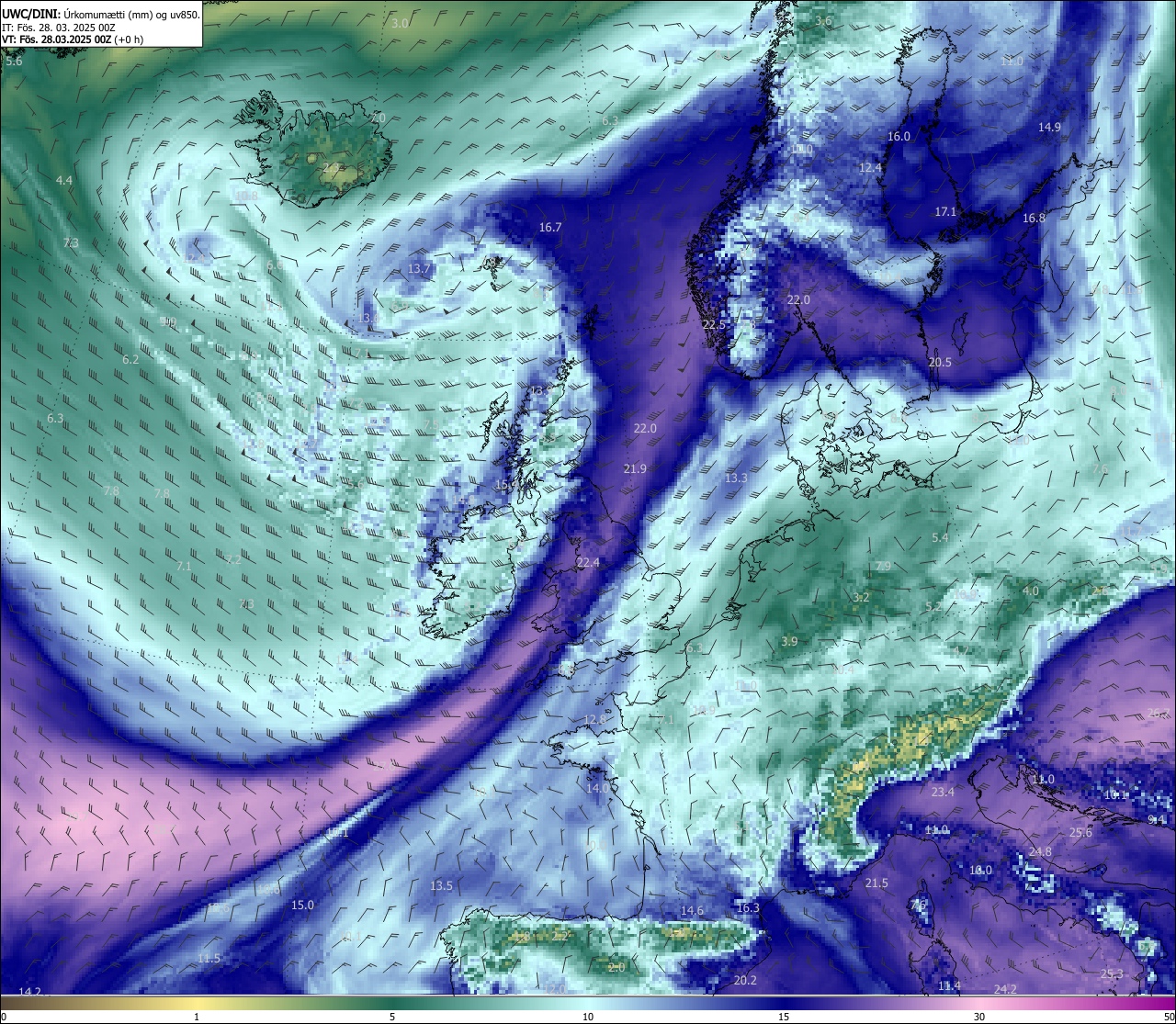Screen dimensions: 1176x1024
Task: Select the 5.4 value label
Action: [940, 537]
